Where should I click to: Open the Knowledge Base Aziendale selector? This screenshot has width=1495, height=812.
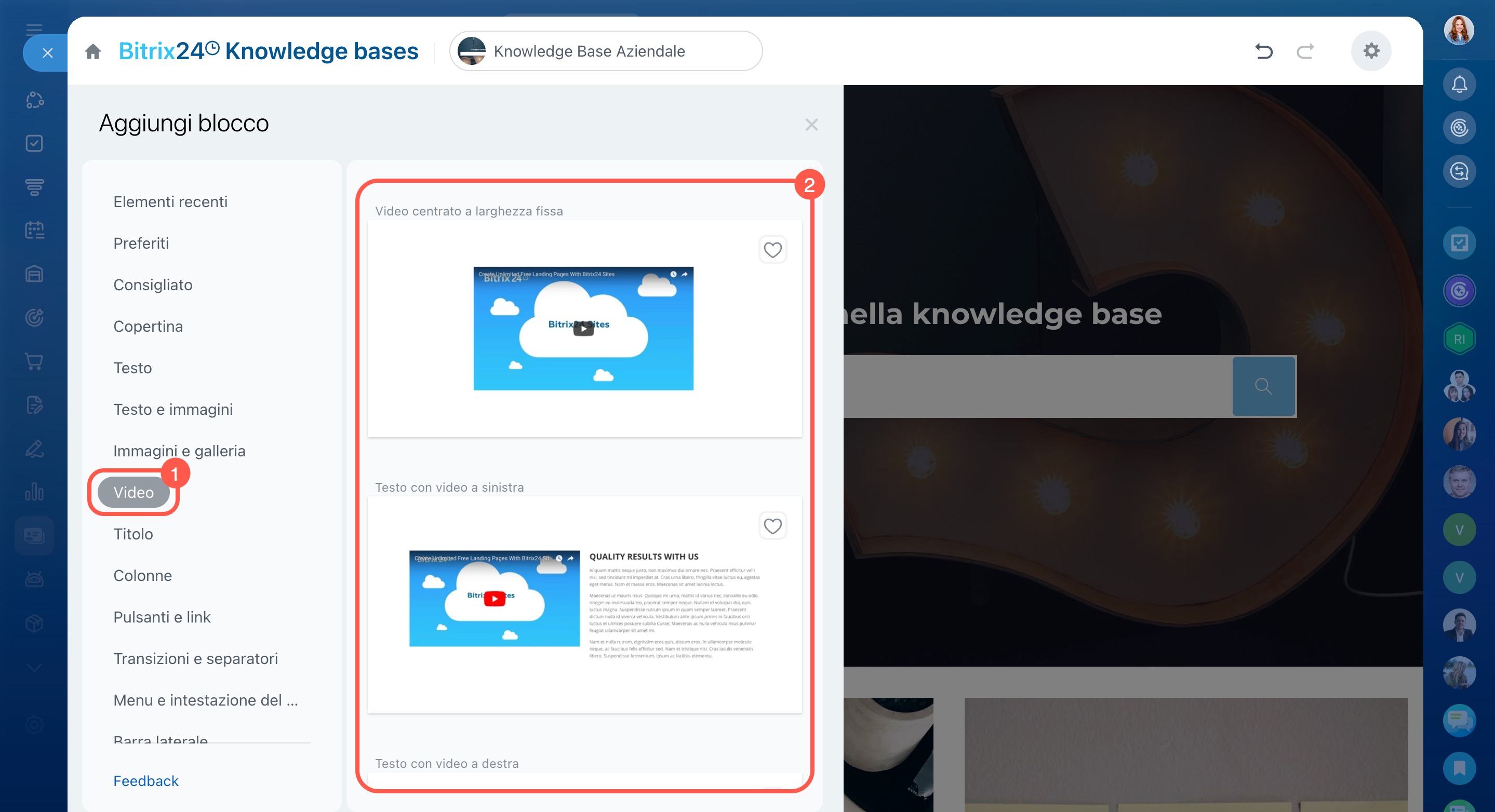point(605,51)
